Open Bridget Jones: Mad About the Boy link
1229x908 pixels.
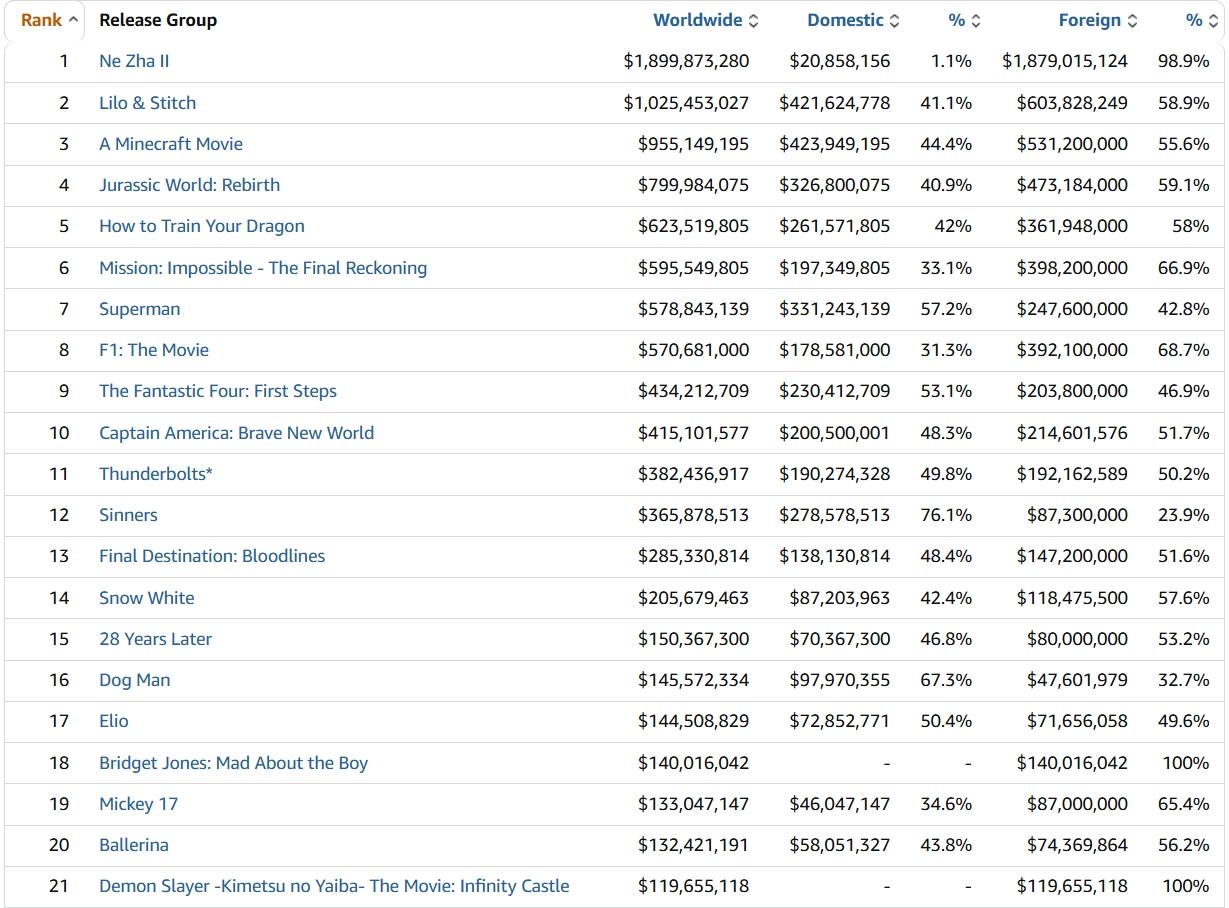(233, 763)
